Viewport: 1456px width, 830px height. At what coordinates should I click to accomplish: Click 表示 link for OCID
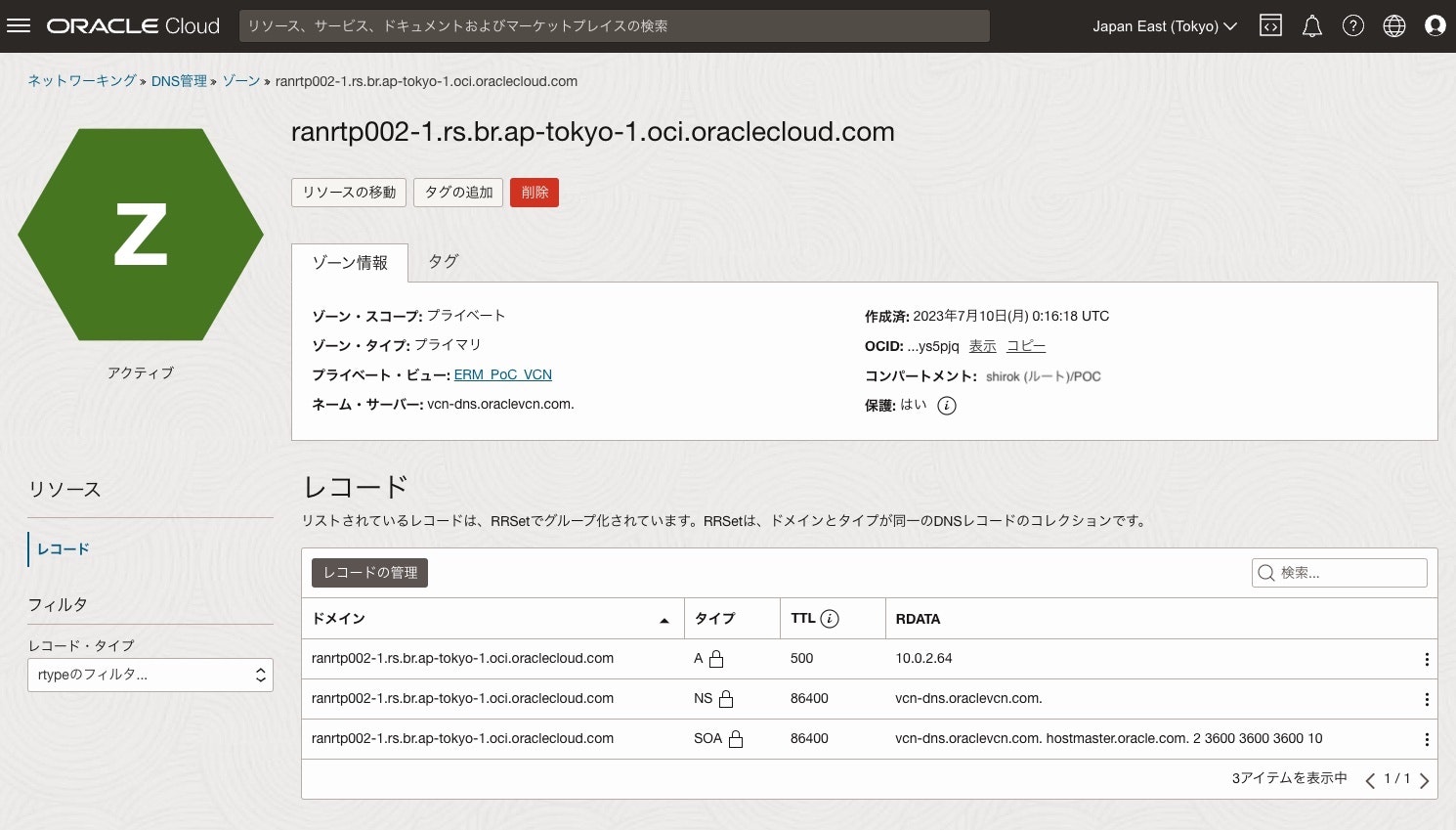click(983, 346)
